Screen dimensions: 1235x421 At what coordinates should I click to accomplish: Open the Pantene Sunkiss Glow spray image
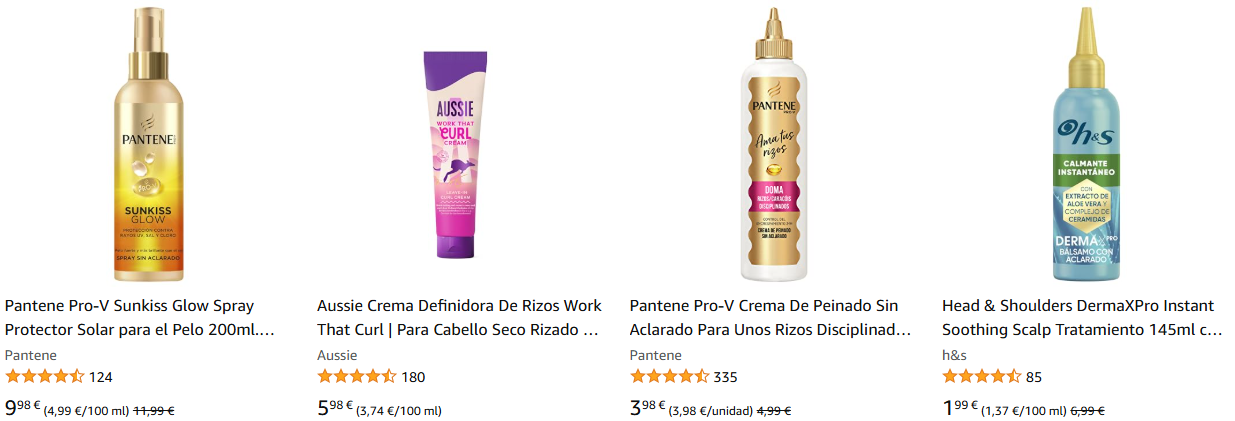pos(150,143)
